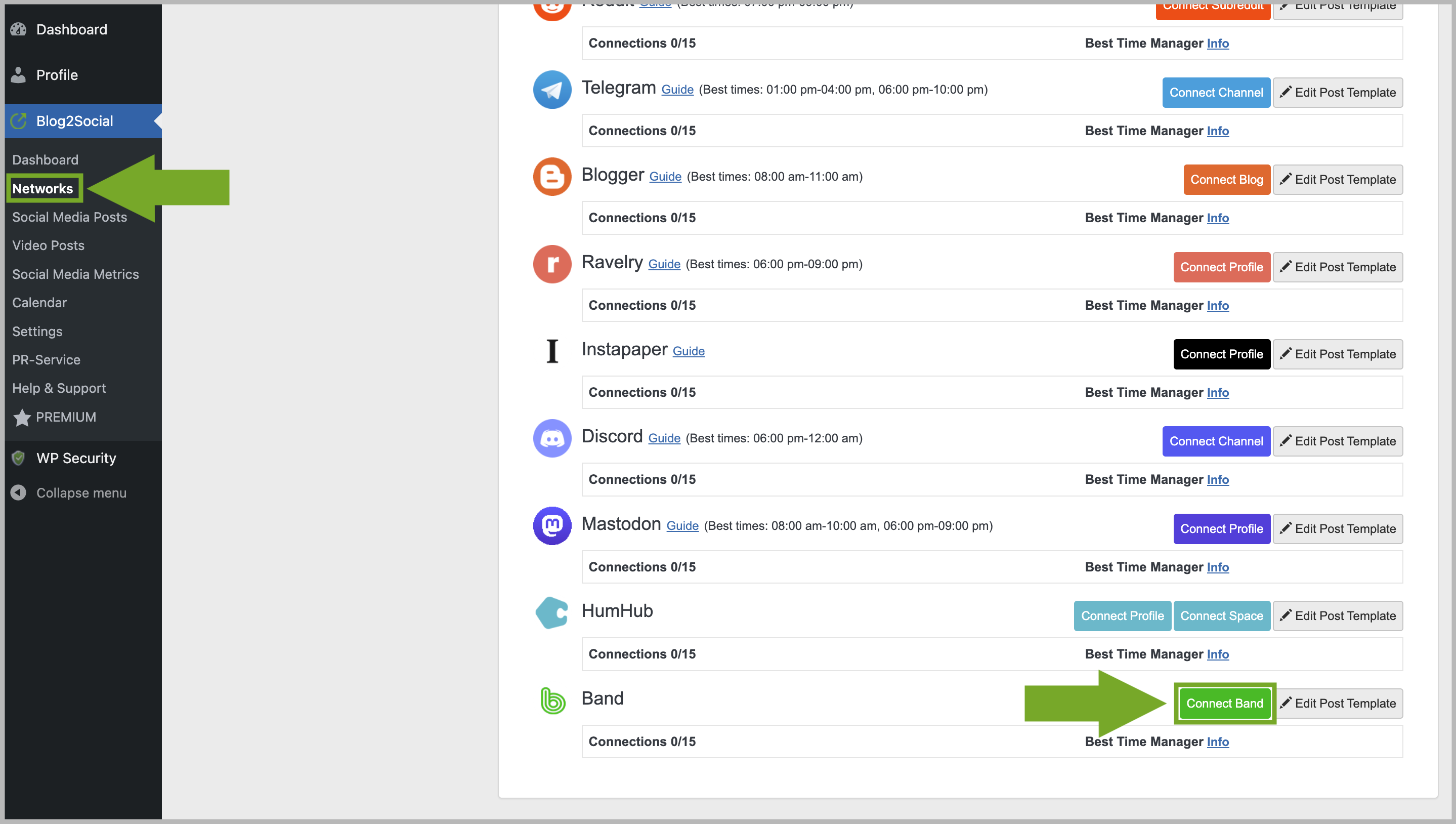Open the PREMIUM star menu item
Viewport: 1456px width, 824px height.
coord(66,417)
